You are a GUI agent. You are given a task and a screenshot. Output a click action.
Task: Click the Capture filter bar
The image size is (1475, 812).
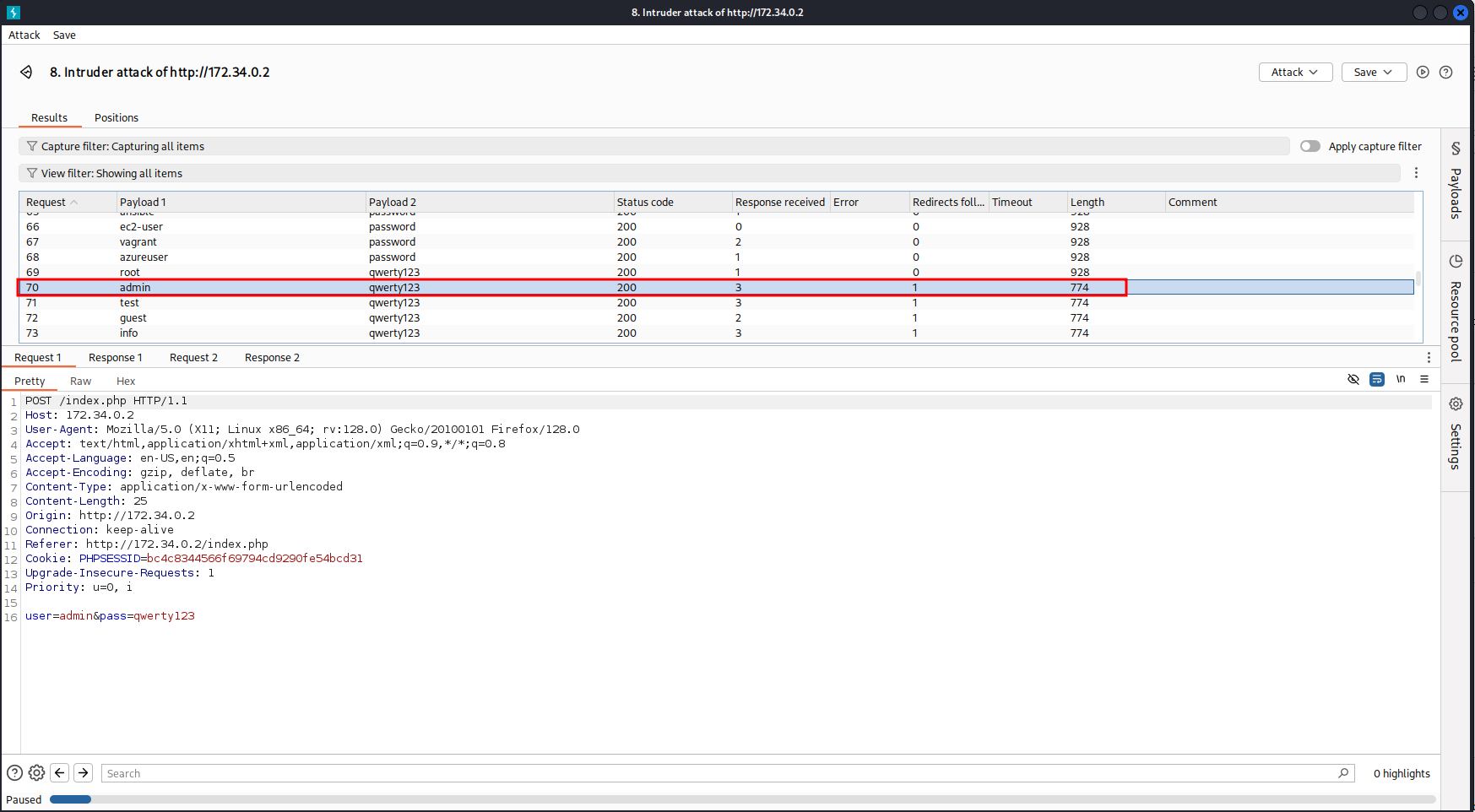tap(654, 146)
